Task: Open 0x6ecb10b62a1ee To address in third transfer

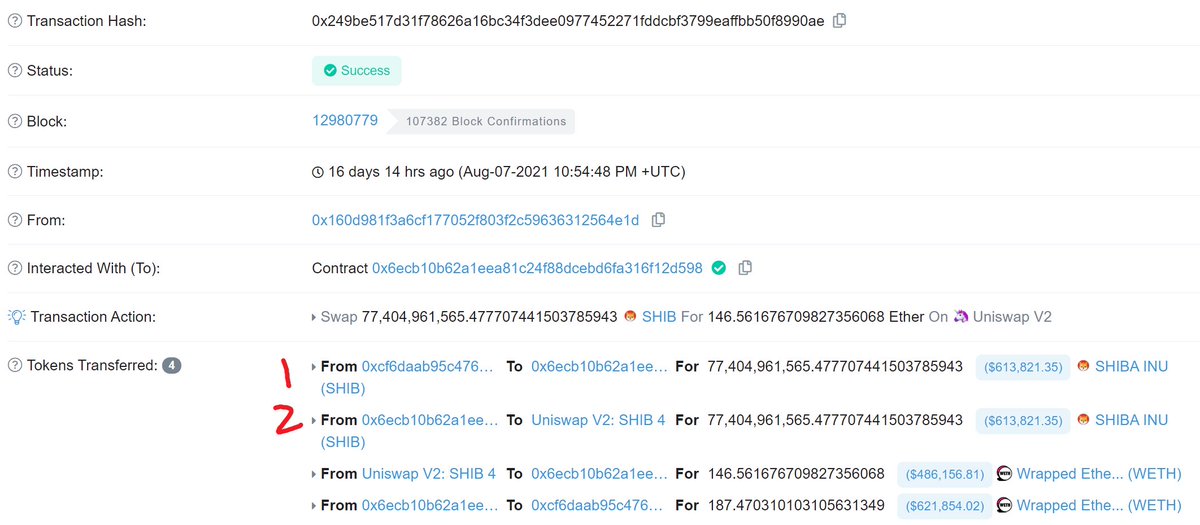Action: pos(599,474)
